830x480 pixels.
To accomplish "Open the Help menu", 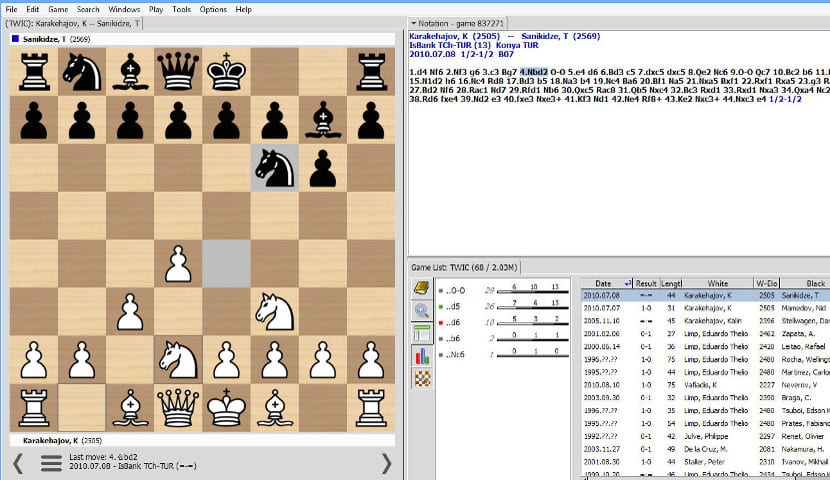I will coord(243,10).
